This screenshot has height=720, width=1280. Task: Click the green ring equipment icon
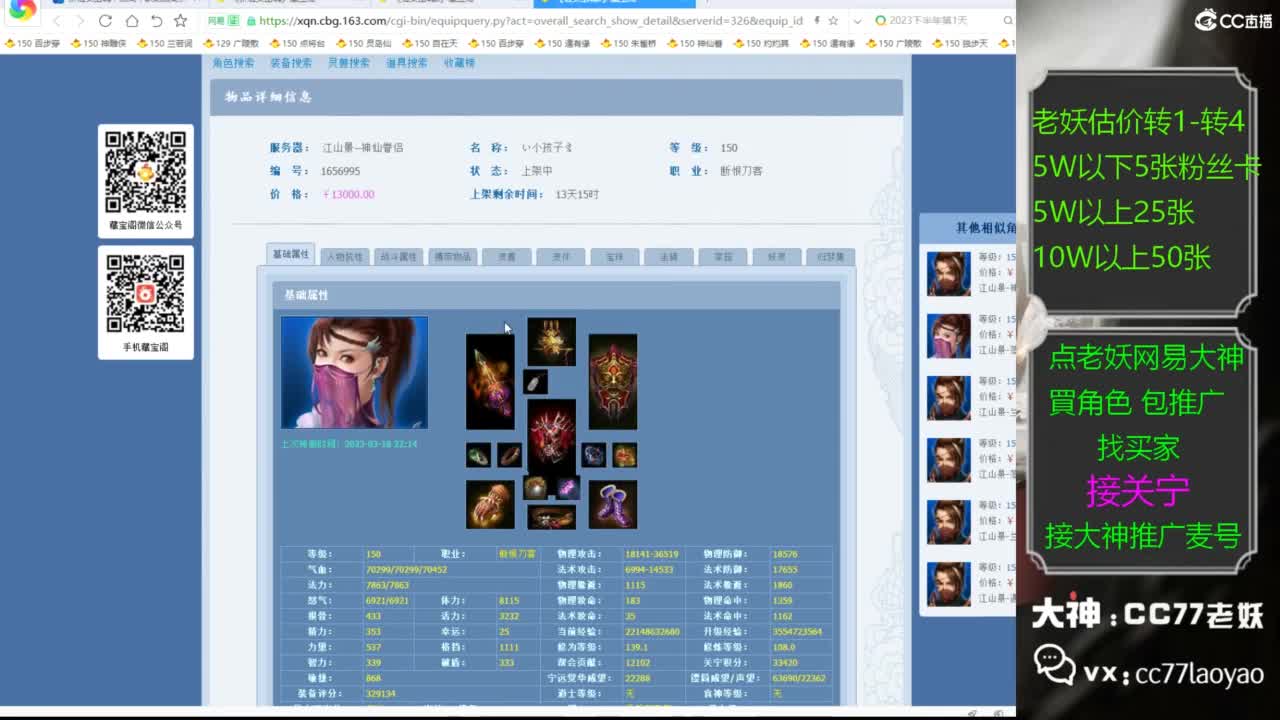click(478, 455)
